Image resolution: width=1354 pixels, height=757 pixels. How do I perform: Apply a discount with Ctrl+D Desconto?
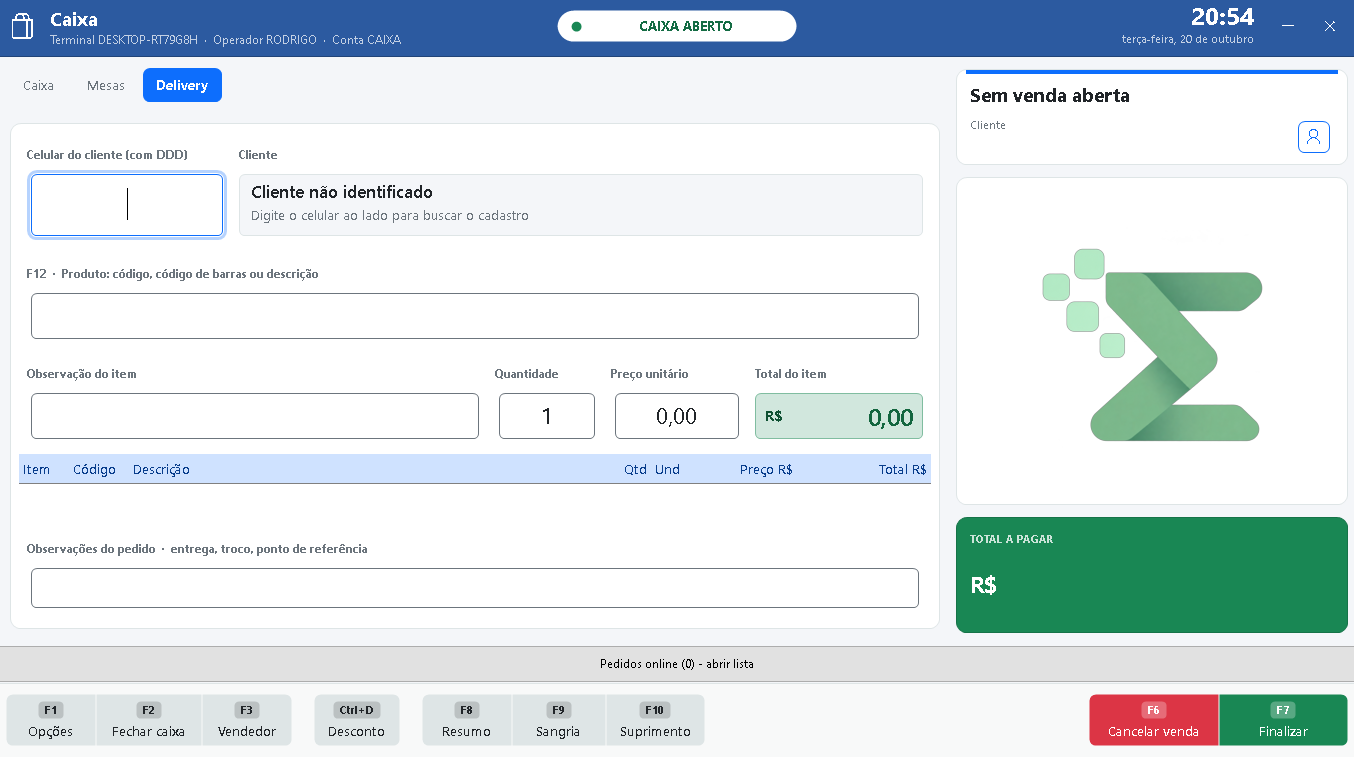click(x=357, y=720)
